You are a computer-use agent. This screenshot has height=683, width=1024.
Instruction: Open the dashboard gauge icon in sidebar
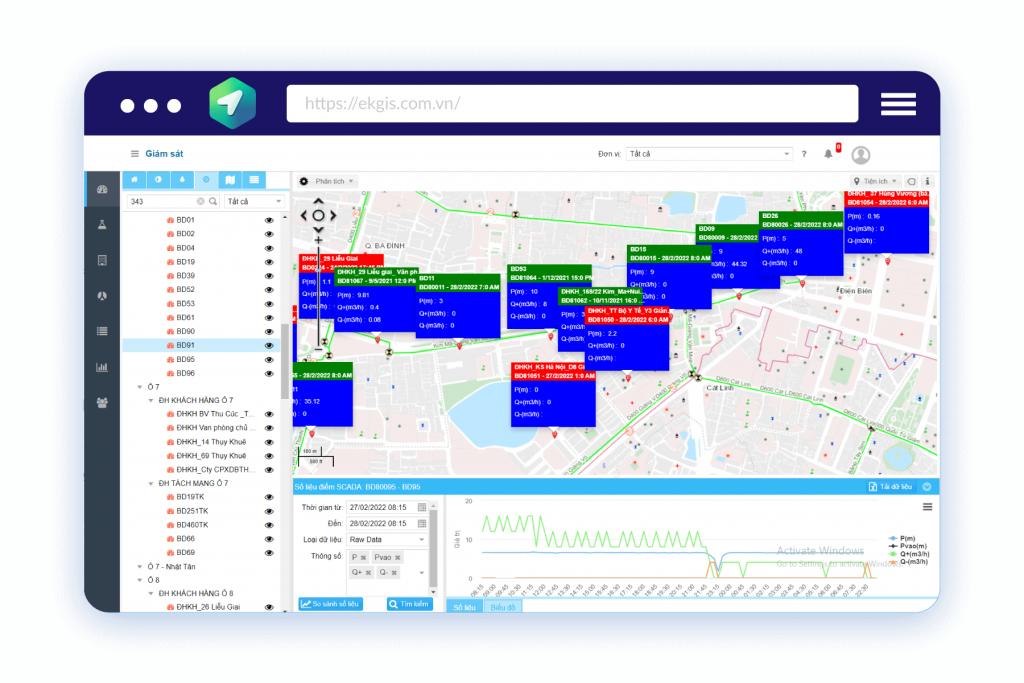coord(102,189)
